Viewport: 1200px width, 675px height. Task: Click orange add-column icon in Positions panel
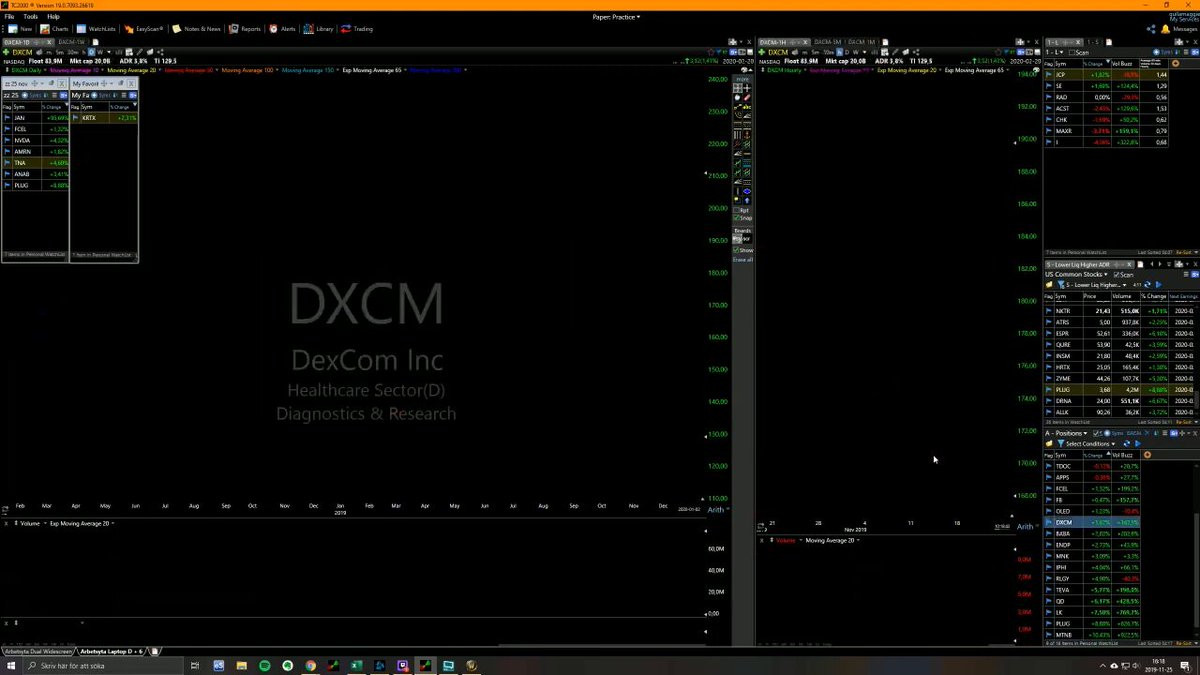(x=1147, y=455)
